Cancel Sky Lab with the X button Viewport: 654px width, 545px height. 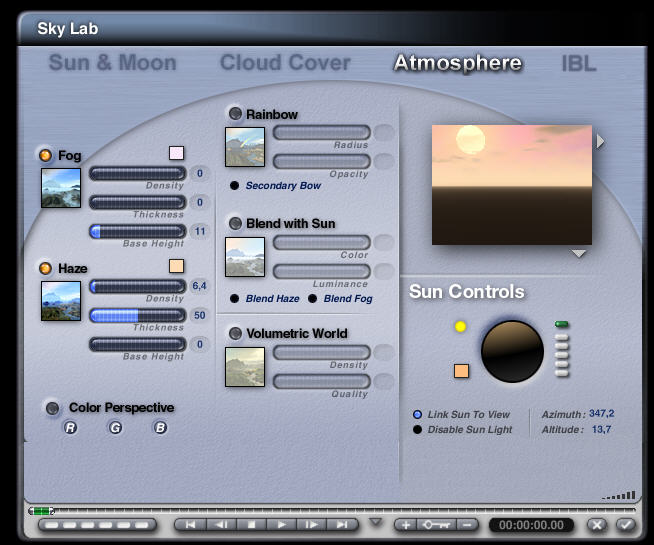[597, 525]
